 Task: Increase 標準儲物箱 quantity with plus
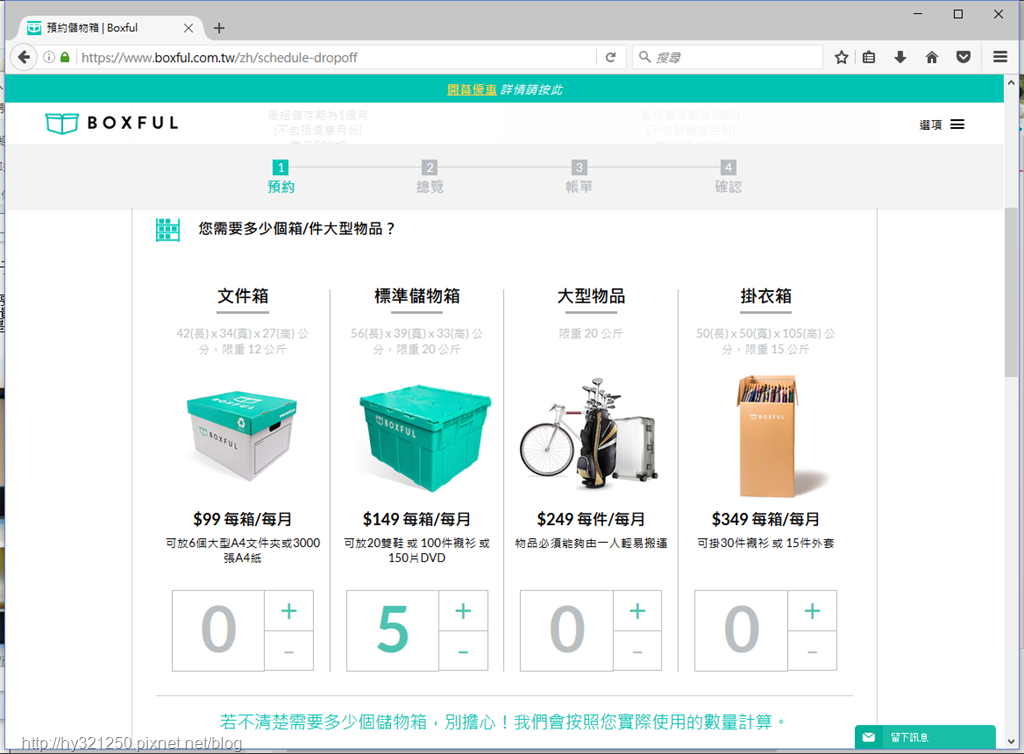pos(463,611)
